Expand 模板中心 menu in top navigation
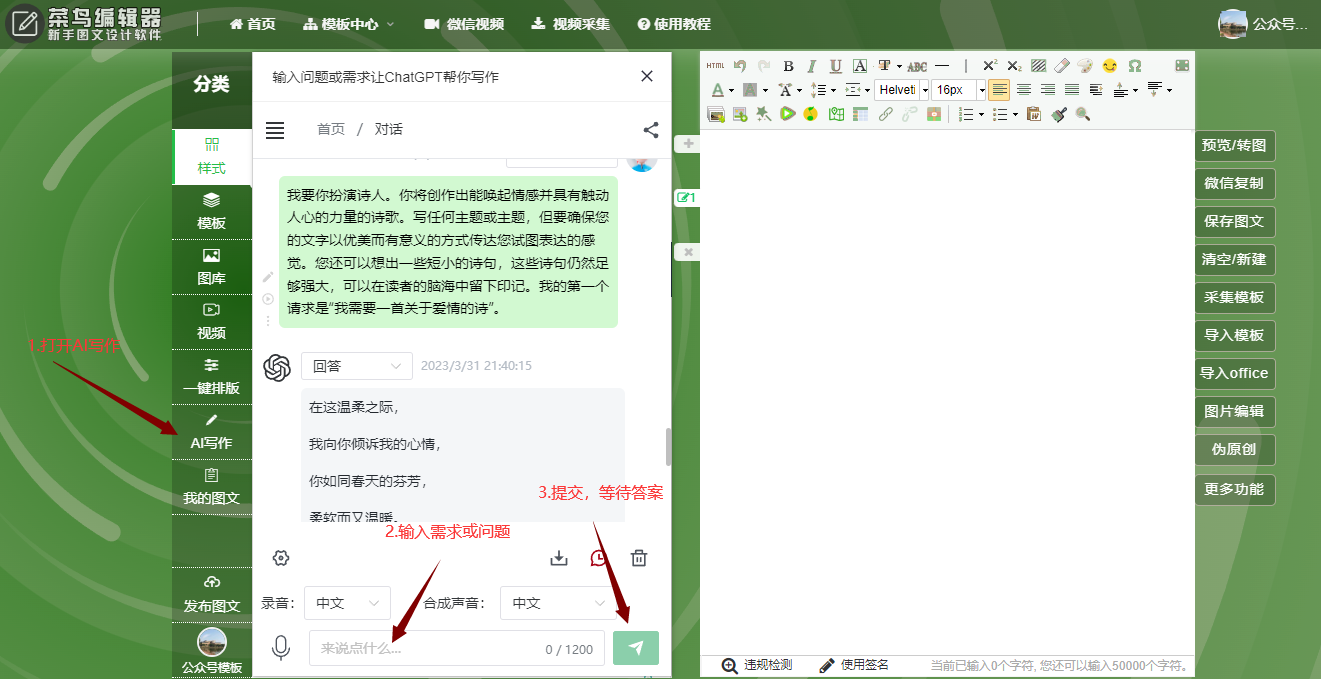 (x=348, y=24)
